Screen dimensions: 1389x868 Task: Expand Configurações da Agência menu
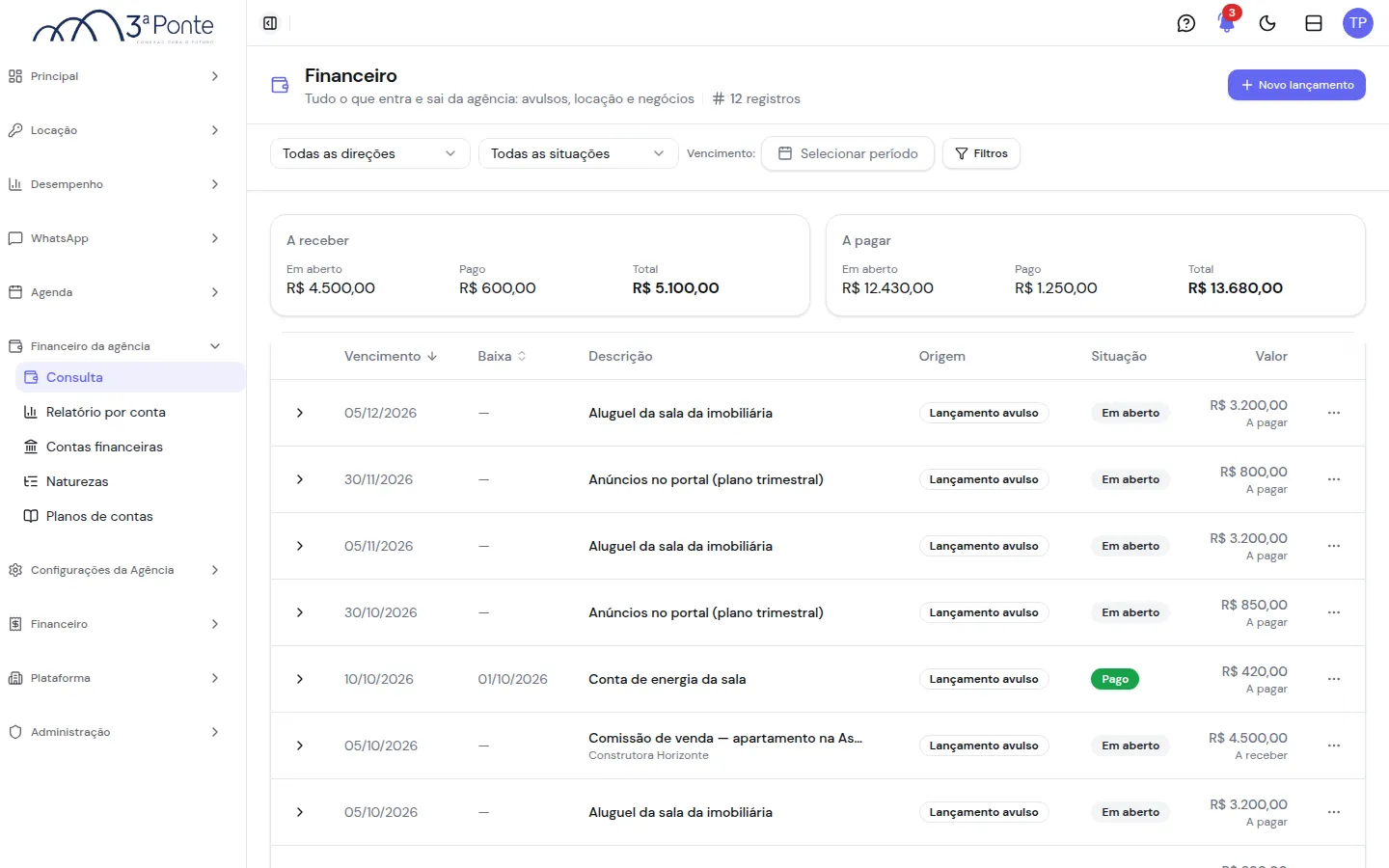point(116,570)
